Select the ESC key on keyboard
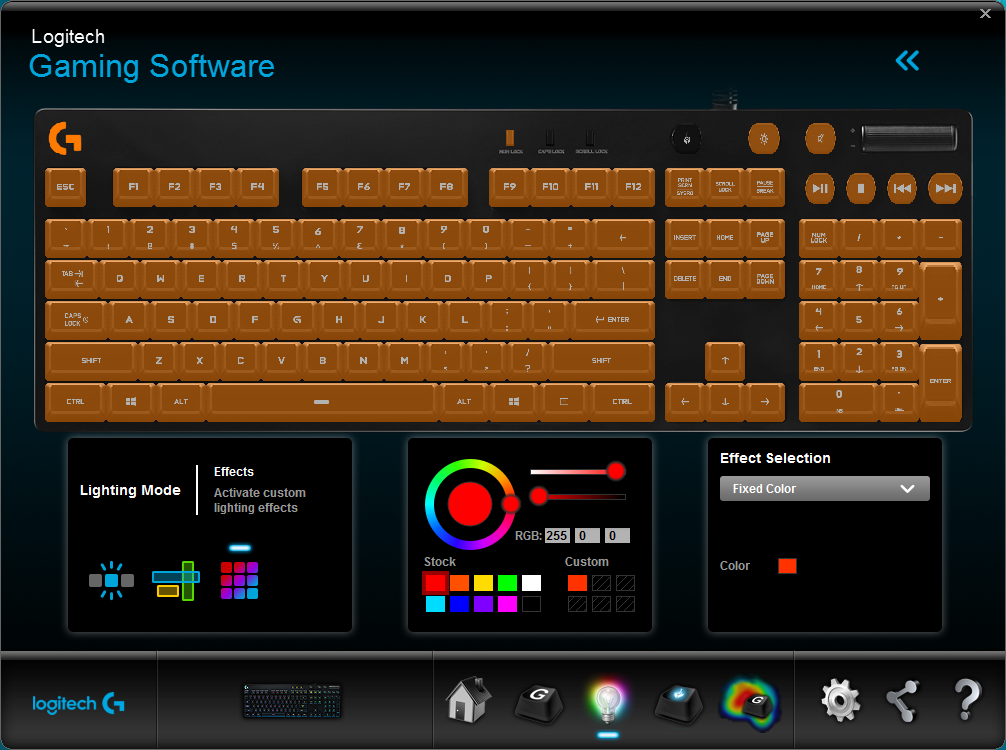The image size is (1006, 750). tap(65, 187)
